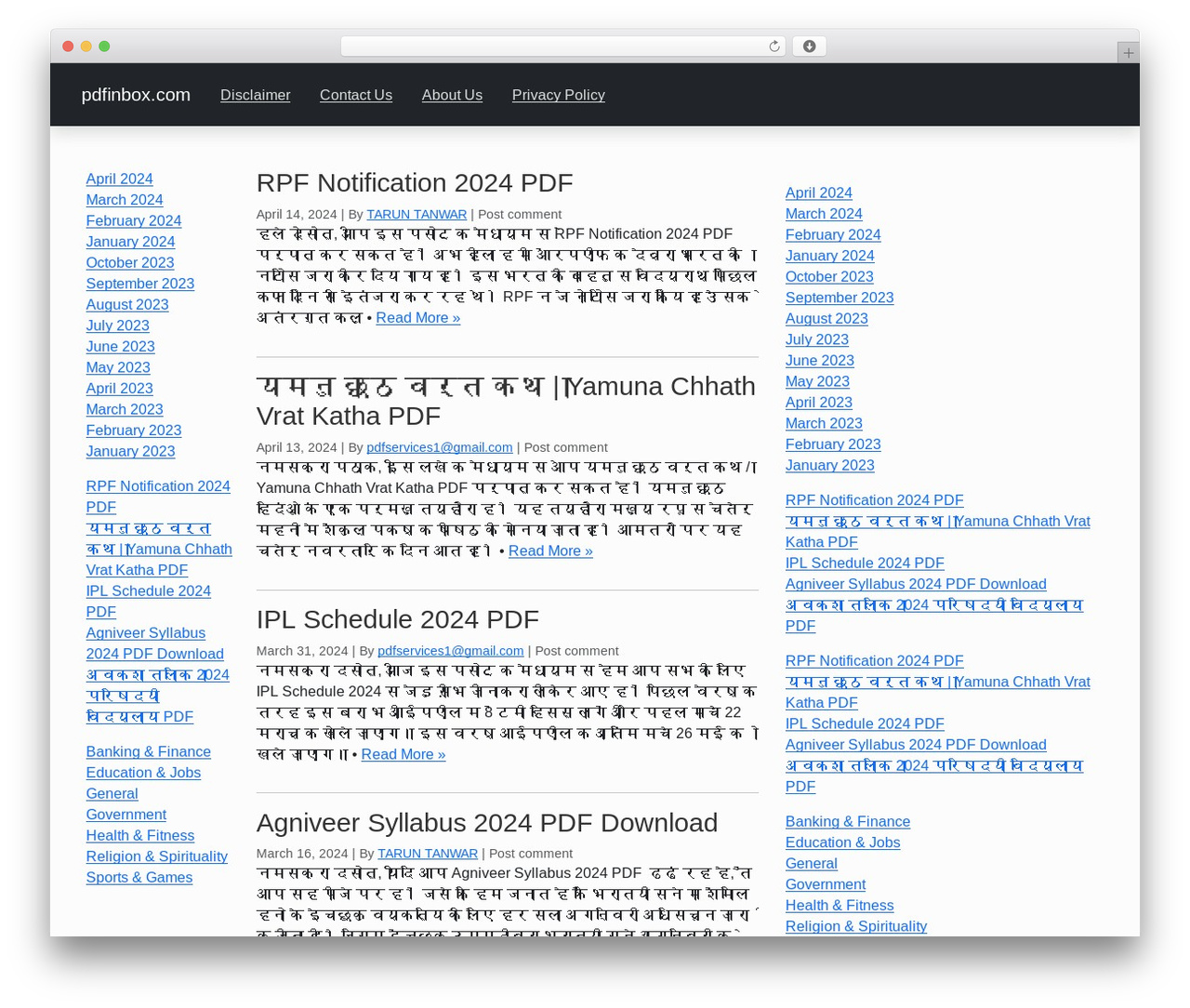Open September 2023 archive in right sidebar
This screenshot has height=1008, width=1190.
click(840, 298)
